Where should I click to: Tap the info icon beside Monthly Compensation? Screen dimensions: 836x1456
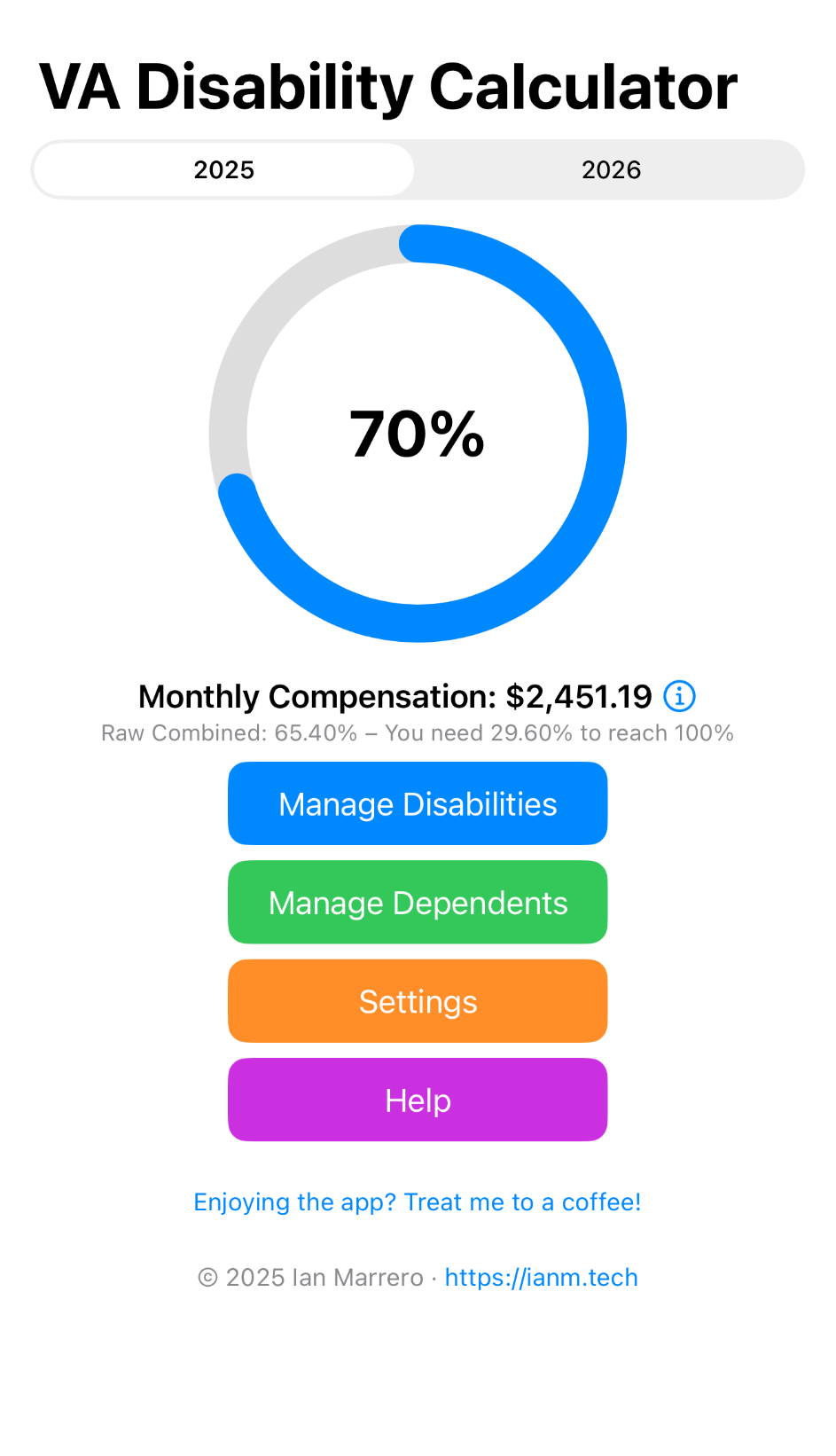pyautogui.click(x=679, y=696)
